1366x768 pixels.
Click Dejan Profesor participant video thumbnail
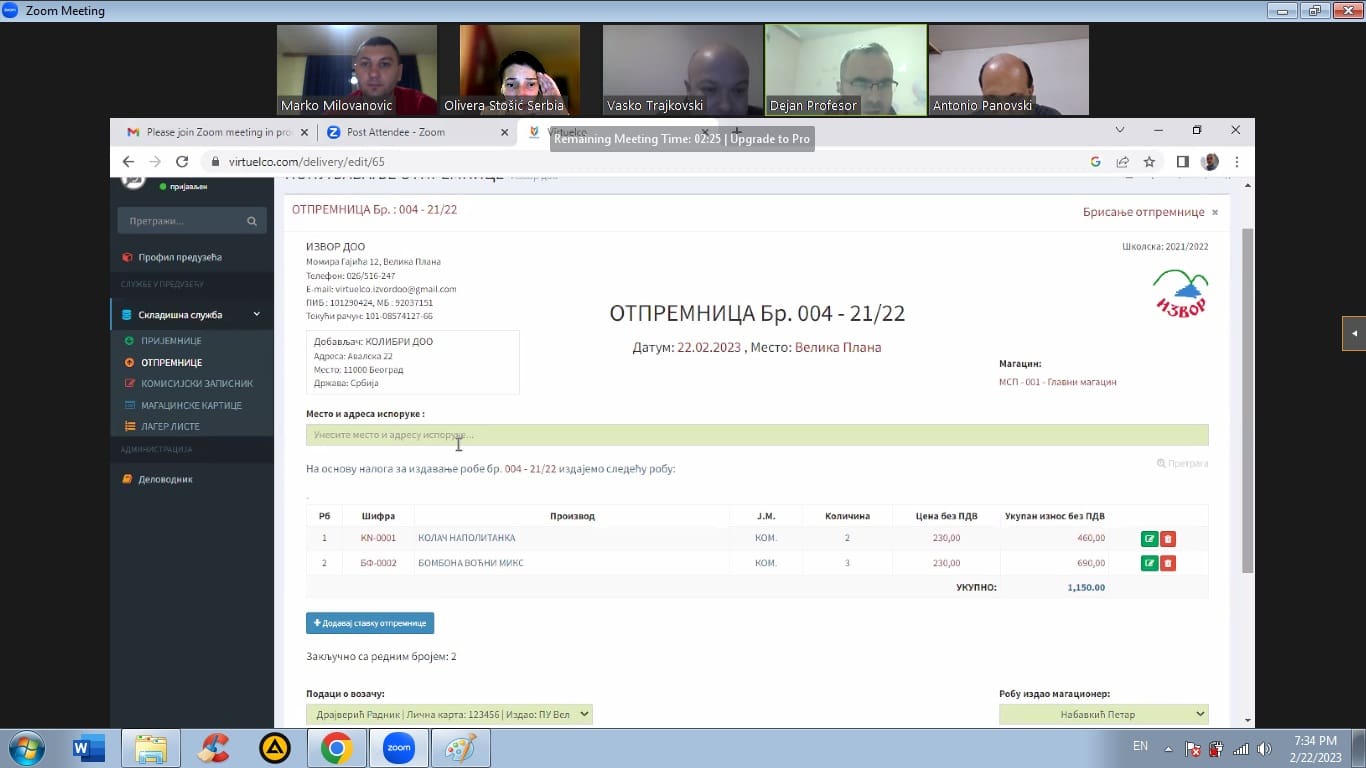coord(845,70)
